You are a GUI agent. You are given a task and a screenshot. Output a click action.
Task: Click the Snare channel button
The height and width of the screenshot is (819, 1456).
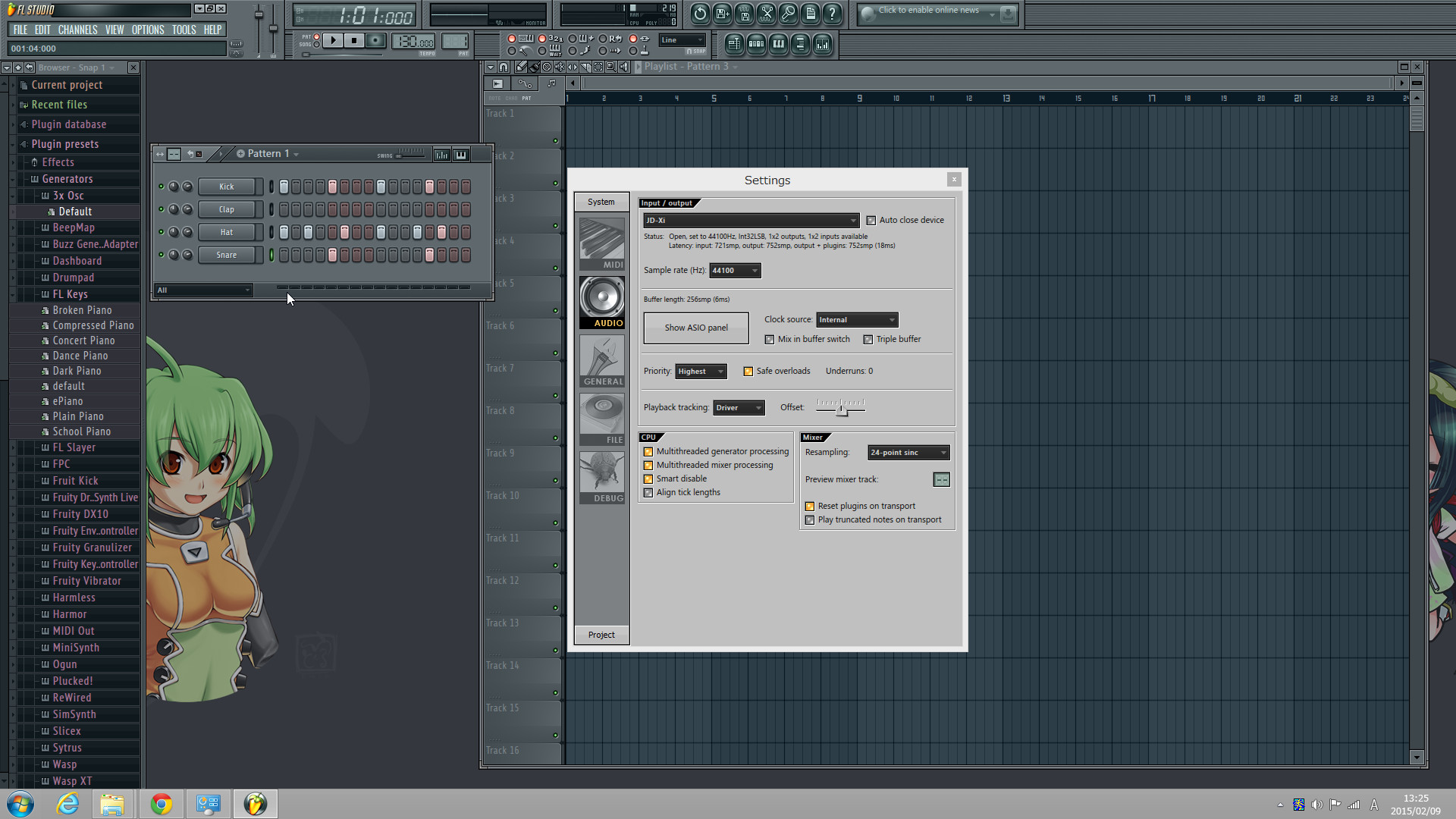click(x=227, y=255)
